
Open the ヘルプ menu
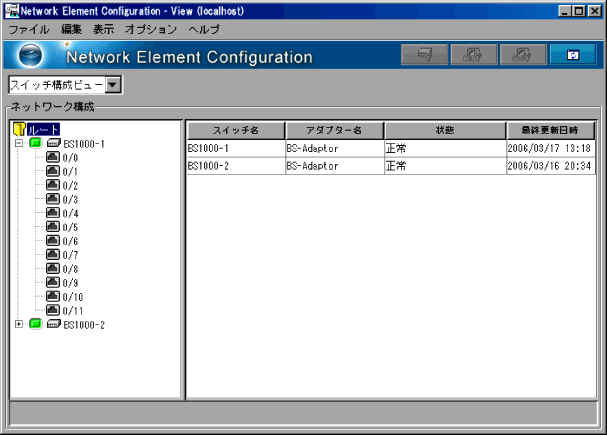(204, 30)
